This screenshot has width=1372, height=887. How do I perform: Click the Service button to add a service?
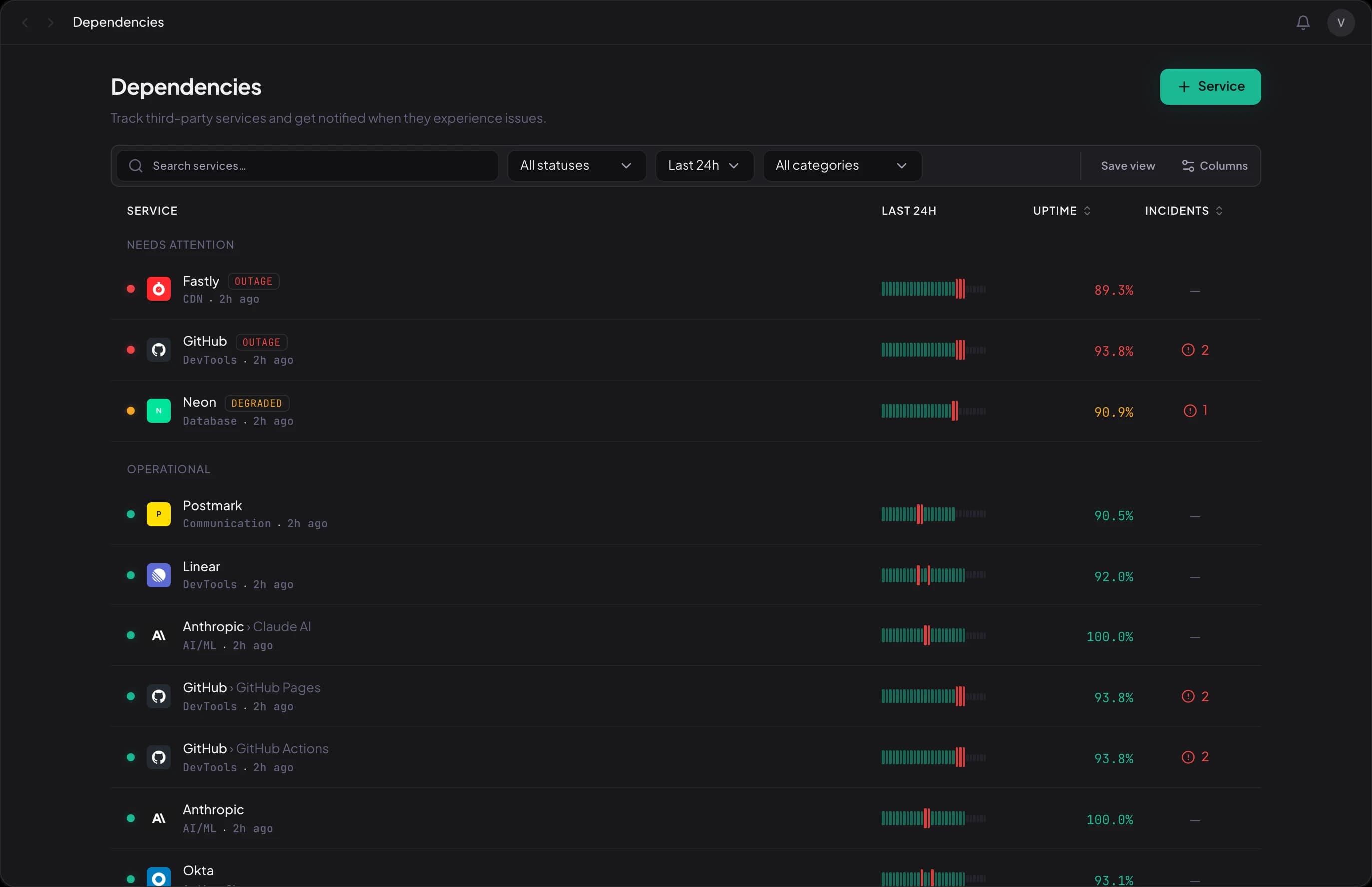1210,86
